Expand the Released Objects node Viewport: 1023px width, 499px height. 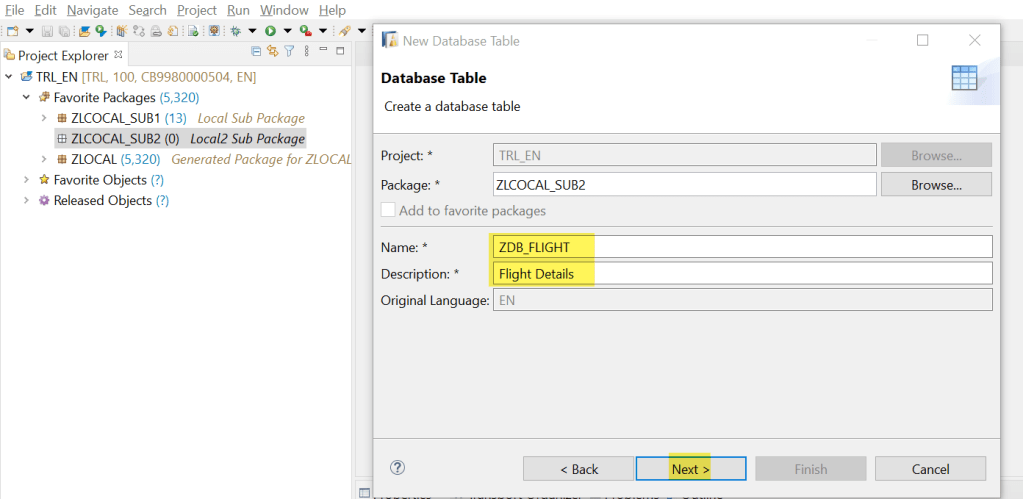(x=26, y=201)
